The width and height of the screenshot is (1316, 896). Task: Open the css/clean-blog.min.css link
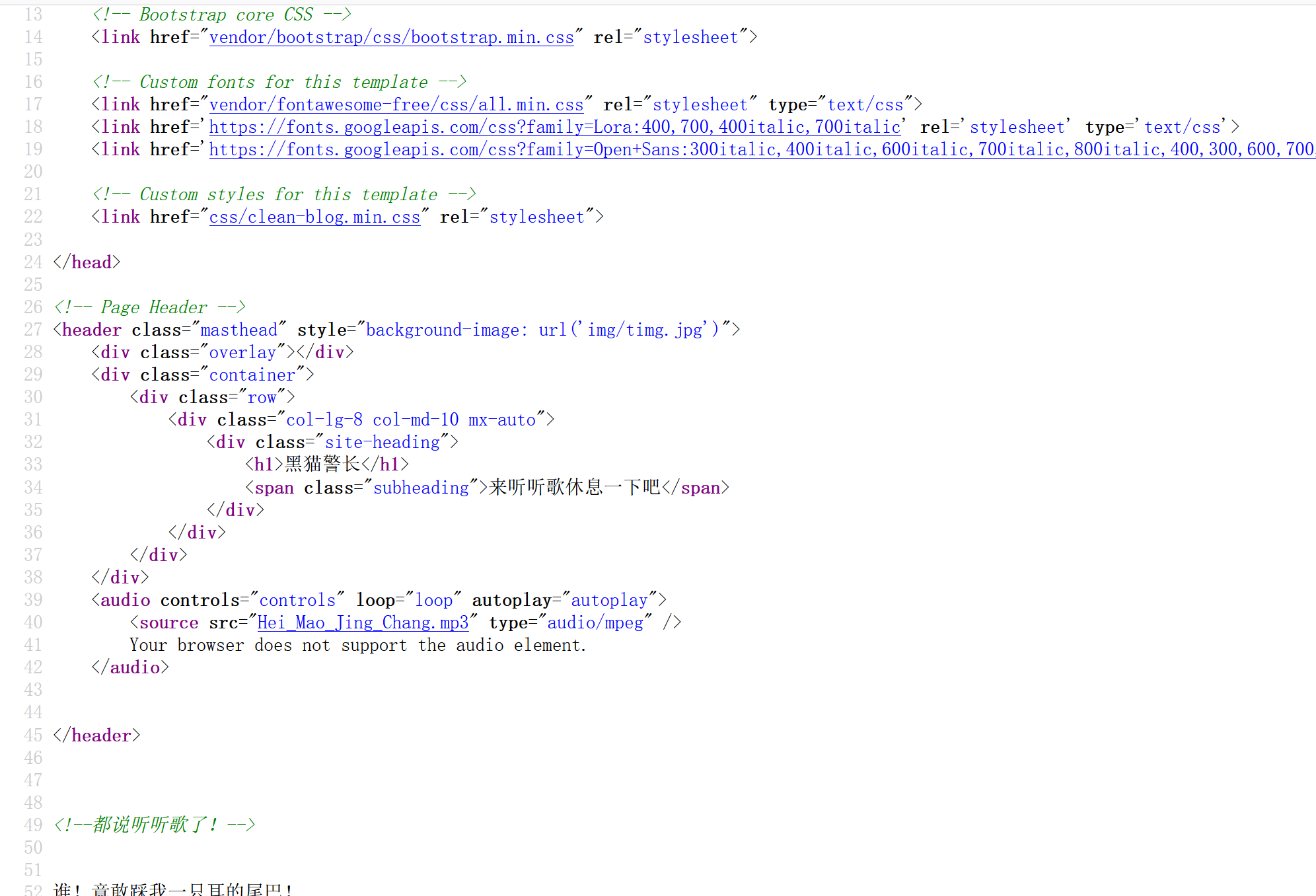314,217
